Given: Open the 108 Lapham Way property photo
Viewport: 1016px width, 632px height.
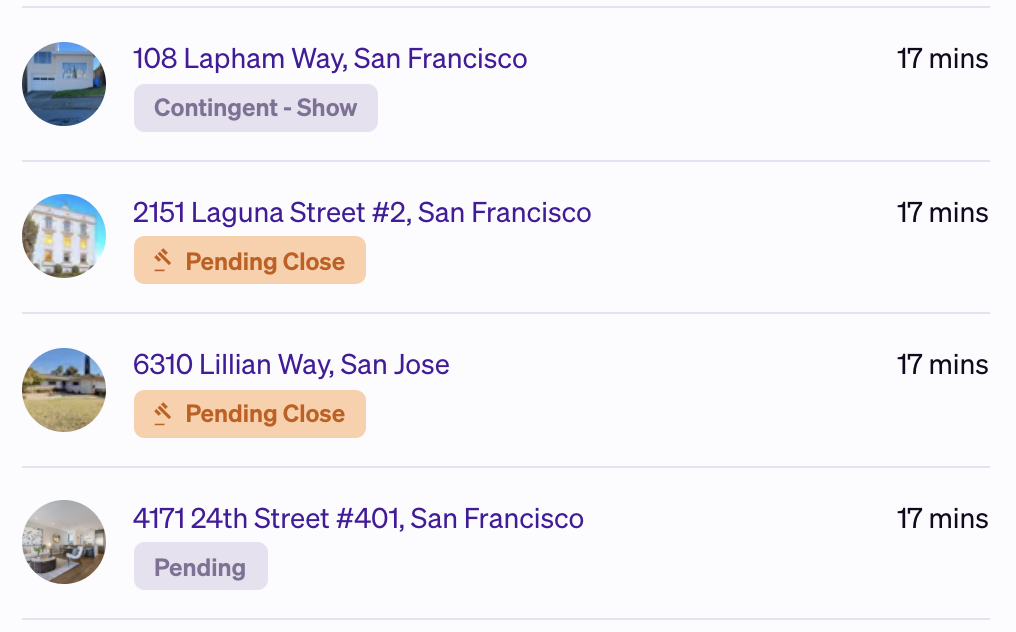Looking at the screenshot, I should [64, 84].
